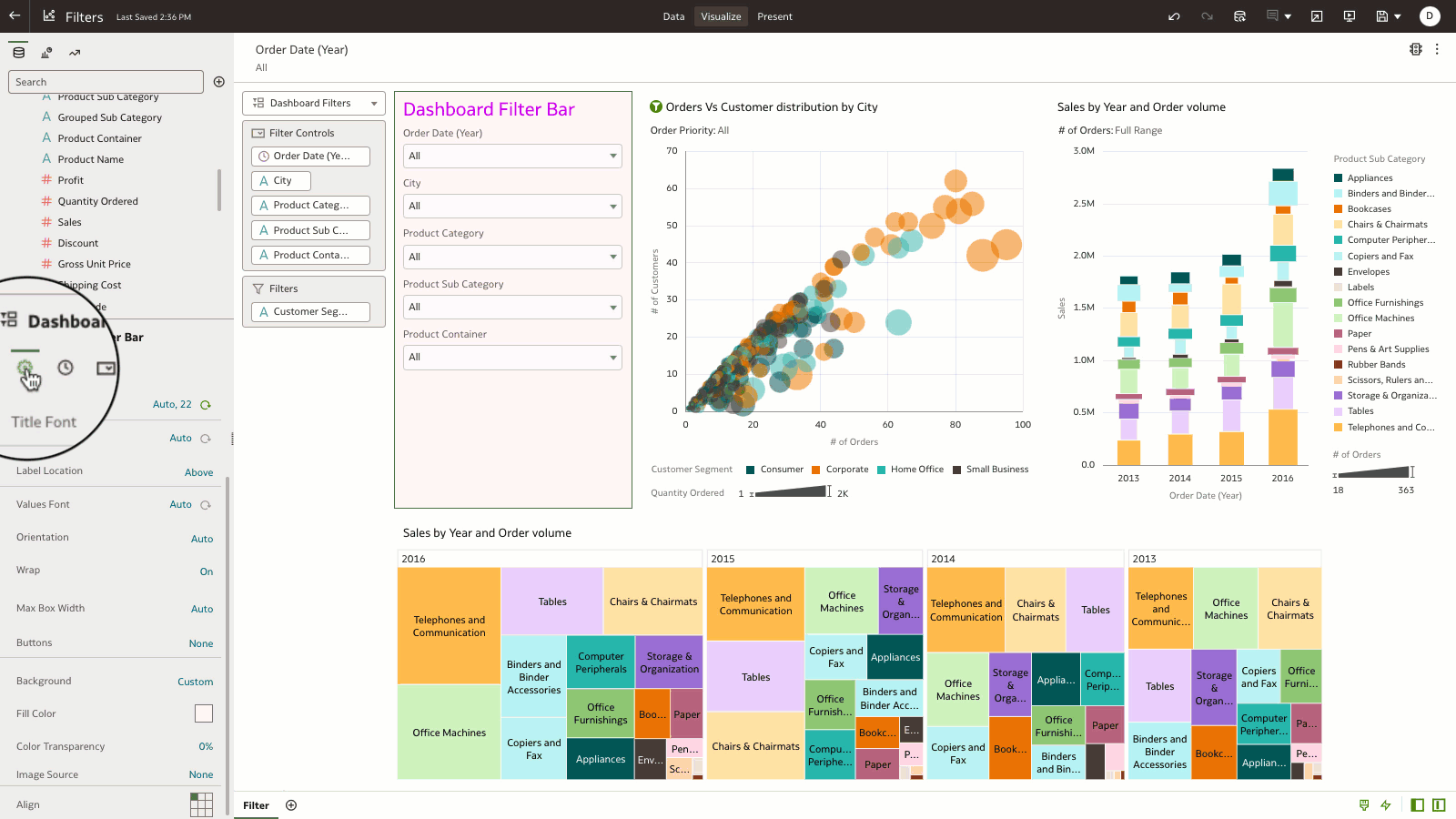Viewport: 1456px width, 819px height.
Task: Switch to the Data tab
Action: click(x=673, y=16)
